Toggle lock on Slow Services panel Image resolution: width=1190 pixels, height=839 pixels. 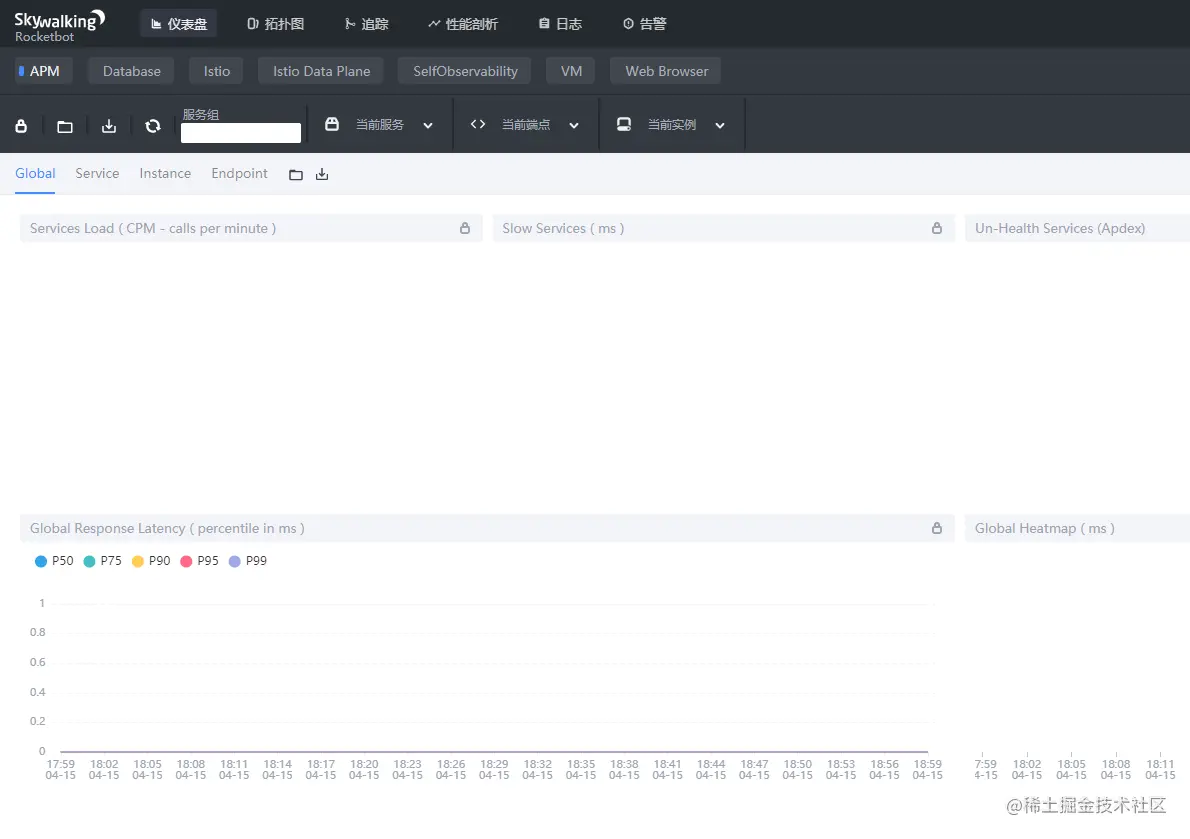tap(937, 228)
